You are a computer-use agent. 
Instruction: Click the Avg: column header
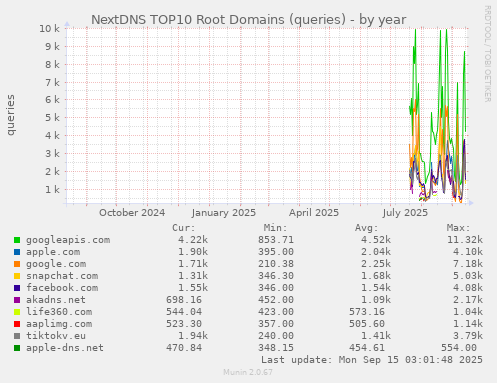(x=367, y=228)
